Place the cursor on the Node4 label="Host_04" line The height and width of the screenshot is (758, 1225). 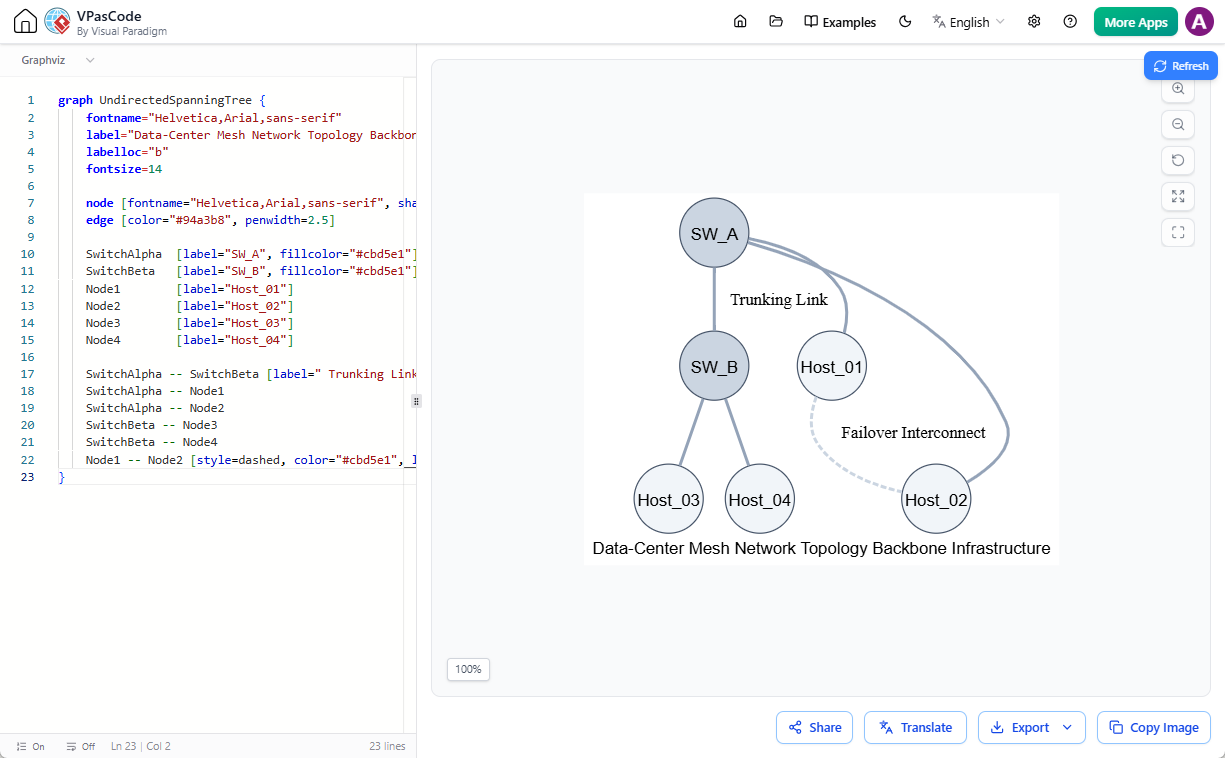click(190, 340)
